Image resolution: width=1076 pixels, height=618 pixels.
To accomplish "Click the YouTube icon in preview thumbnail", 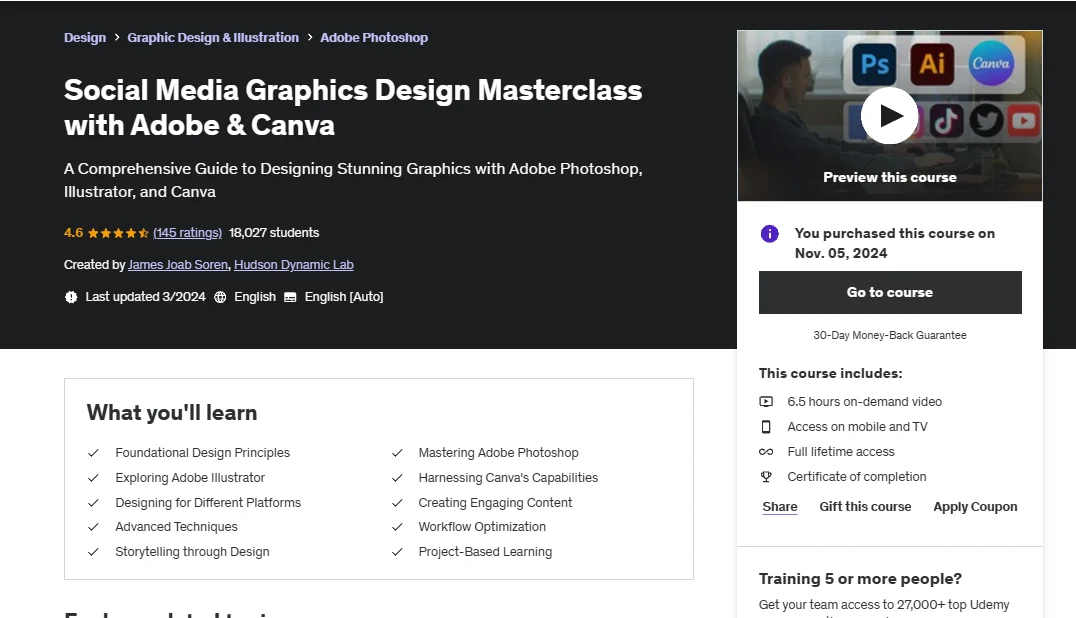I will [1024, 121].
